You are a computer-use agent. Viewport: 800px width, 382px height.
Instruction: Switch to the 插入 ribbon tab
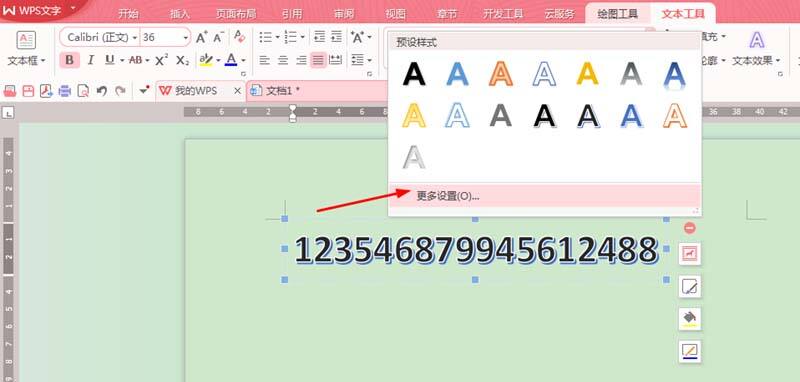click(x=180, y=14)
